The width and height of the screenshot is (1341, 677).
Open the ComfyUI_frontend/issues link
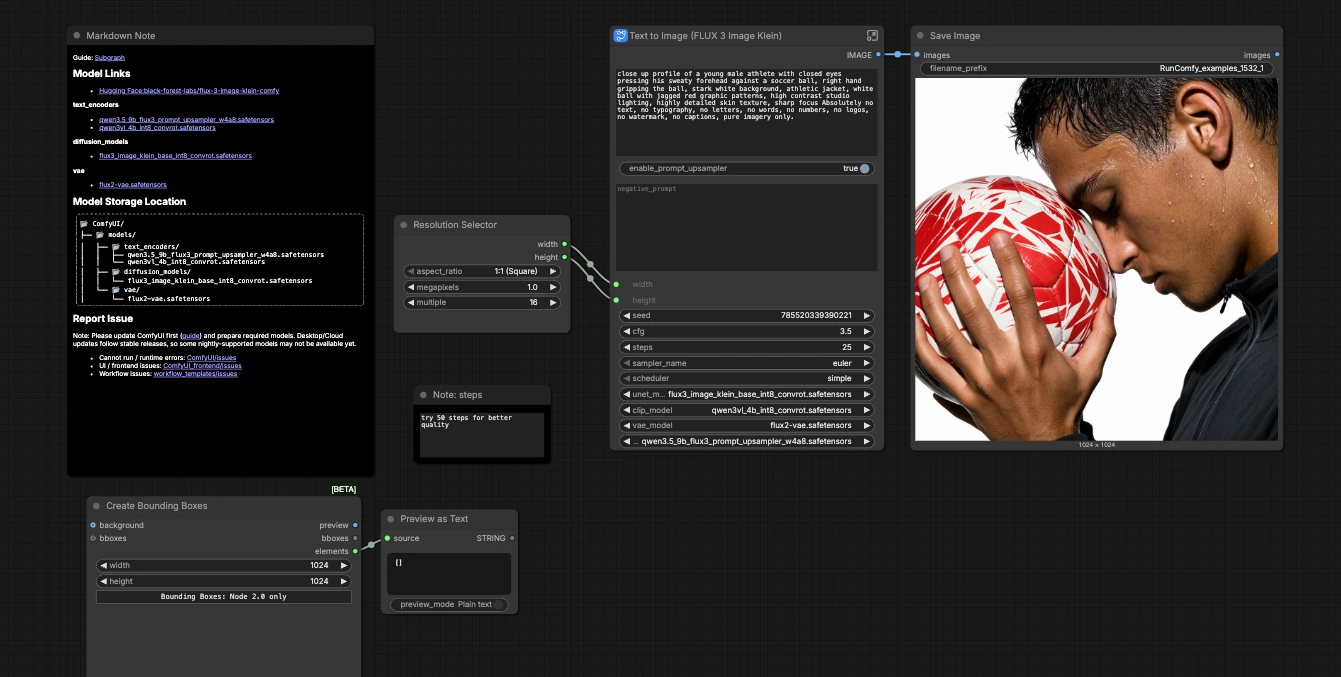(202, 366)
